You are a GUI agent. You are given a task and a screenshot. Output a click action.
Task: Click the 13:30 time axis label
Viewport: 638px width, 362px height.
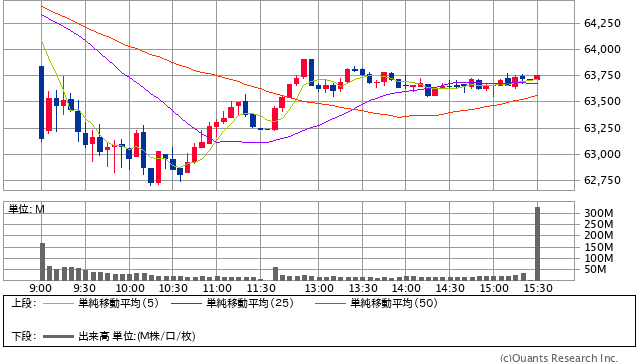point(363,288)
